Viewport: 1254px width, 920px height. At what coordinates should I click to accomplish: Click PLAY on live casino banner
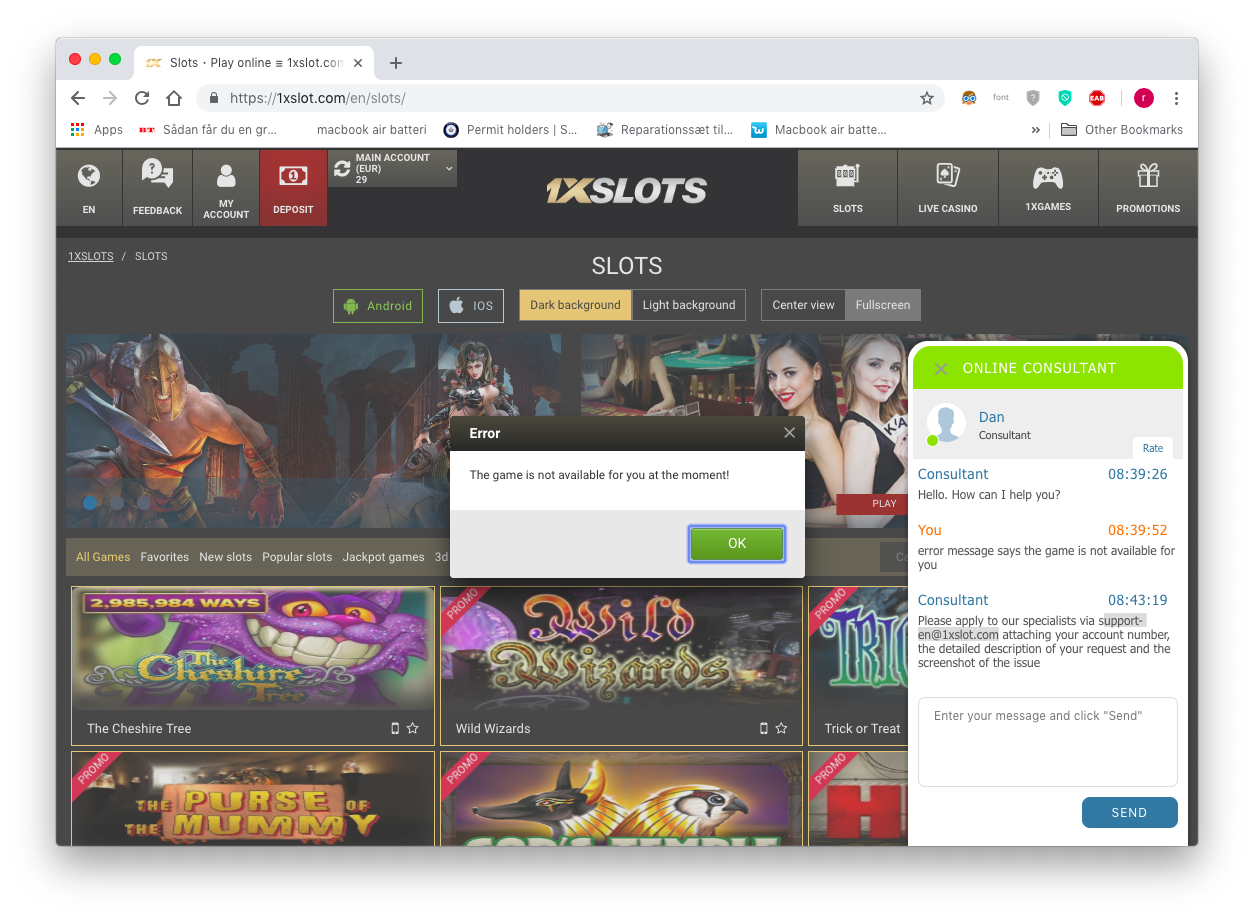[x=873, y=504]
